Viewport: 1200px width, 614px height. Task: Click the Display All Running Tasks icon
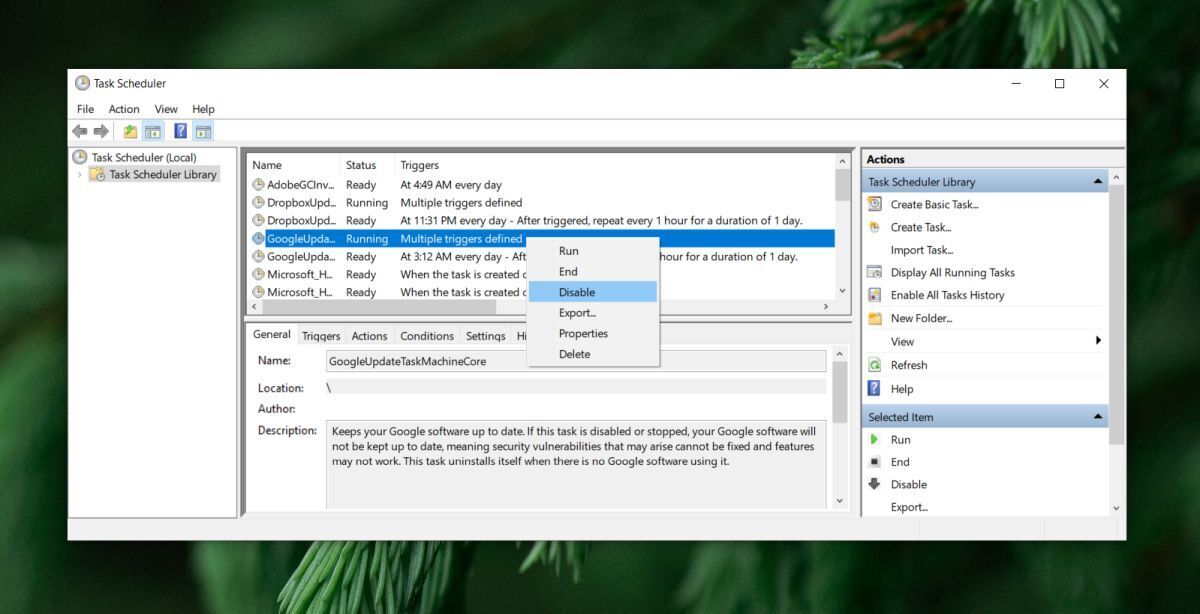coord(875,272)
